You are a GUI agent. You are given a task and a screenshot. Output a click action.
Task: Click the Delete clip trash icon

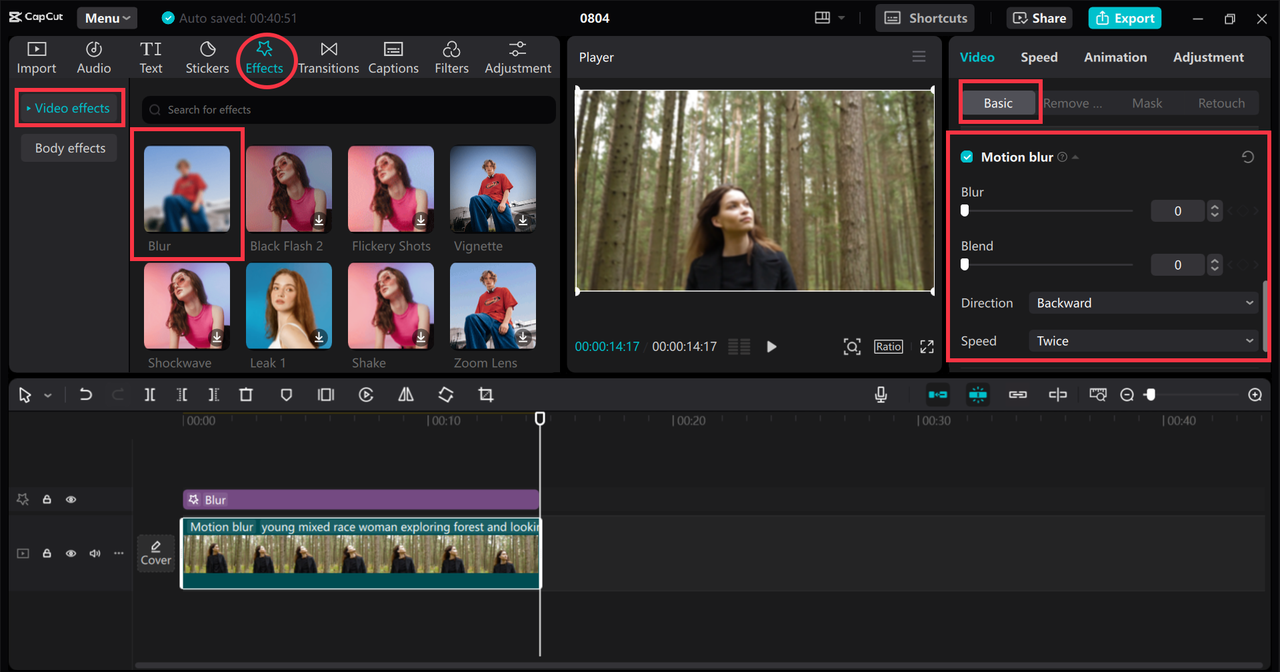(246, 395)
